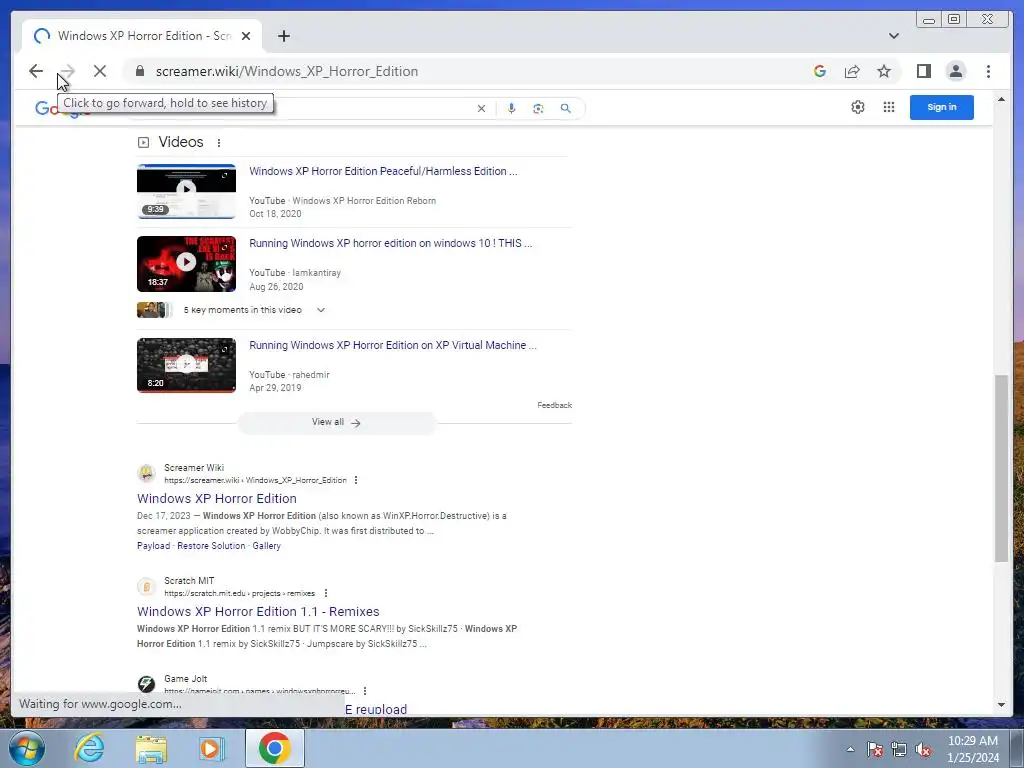Submit search with magnifier icon
The image size is (1024, 768).
click(566, 108)
